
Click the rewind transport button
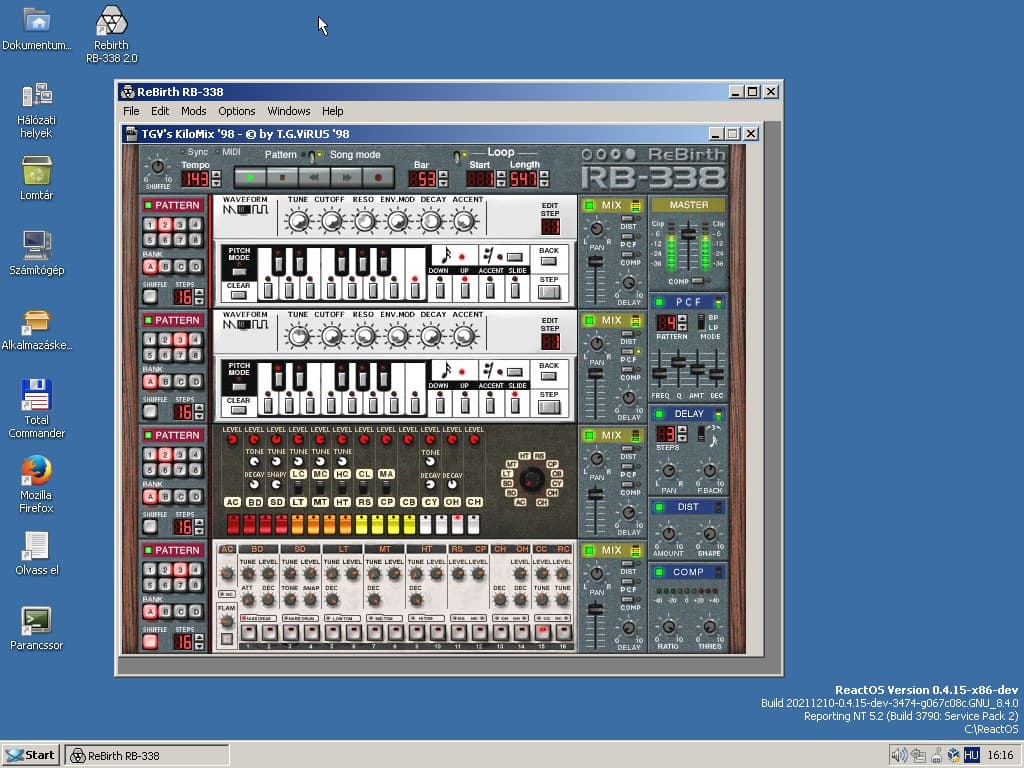(x=314, y=177)
